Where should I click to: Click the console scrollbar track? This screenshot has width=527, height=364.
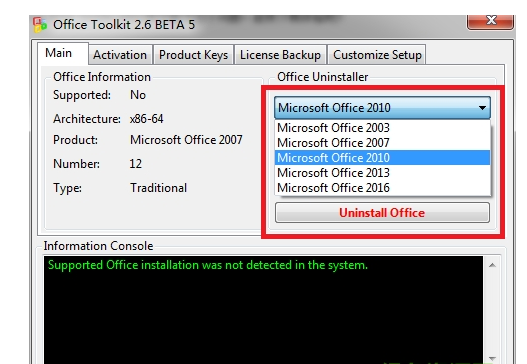click(492, 312)
